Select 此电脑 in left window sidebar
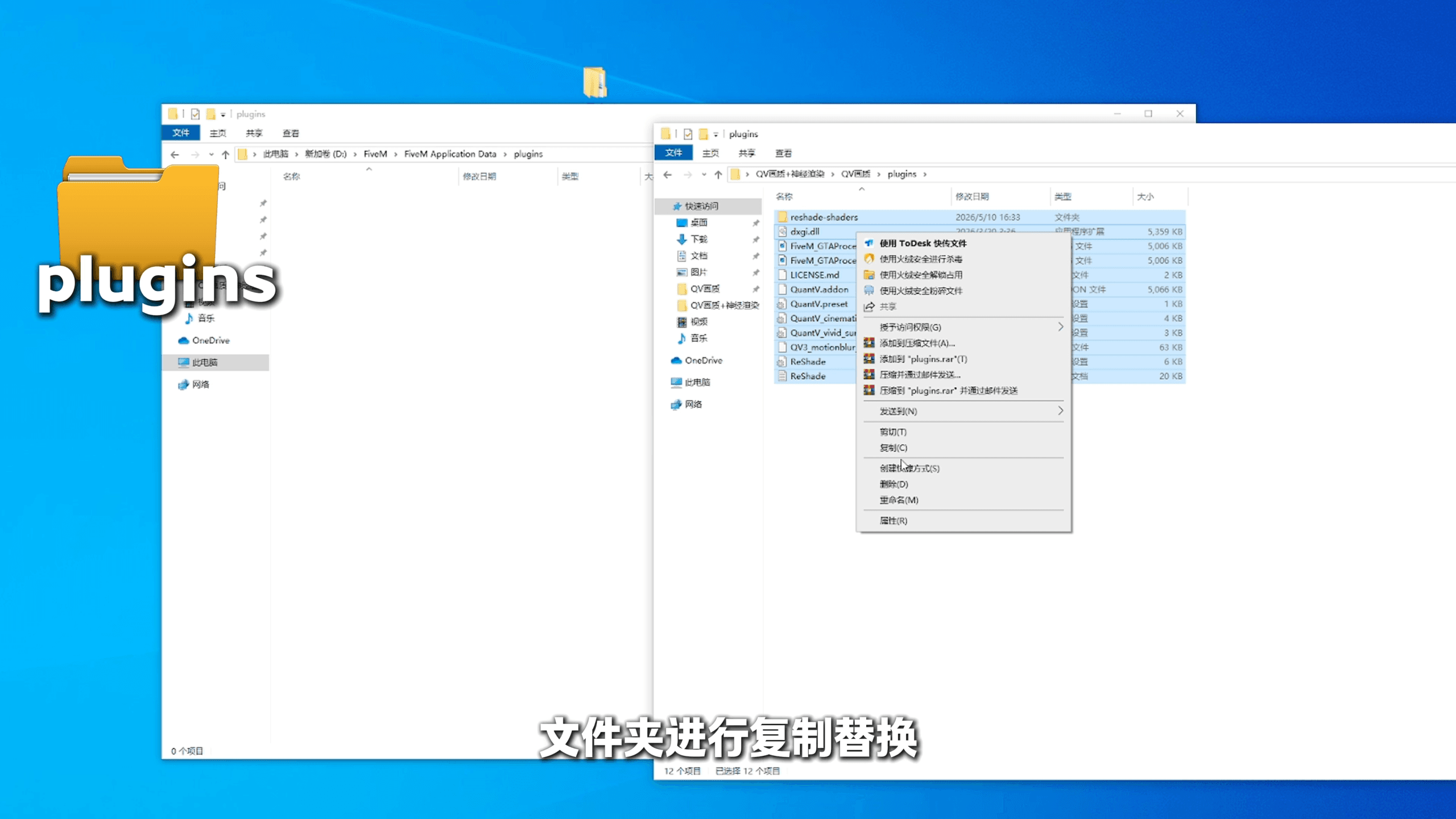This screenshot has height=819, width=1456. point(204,362)
